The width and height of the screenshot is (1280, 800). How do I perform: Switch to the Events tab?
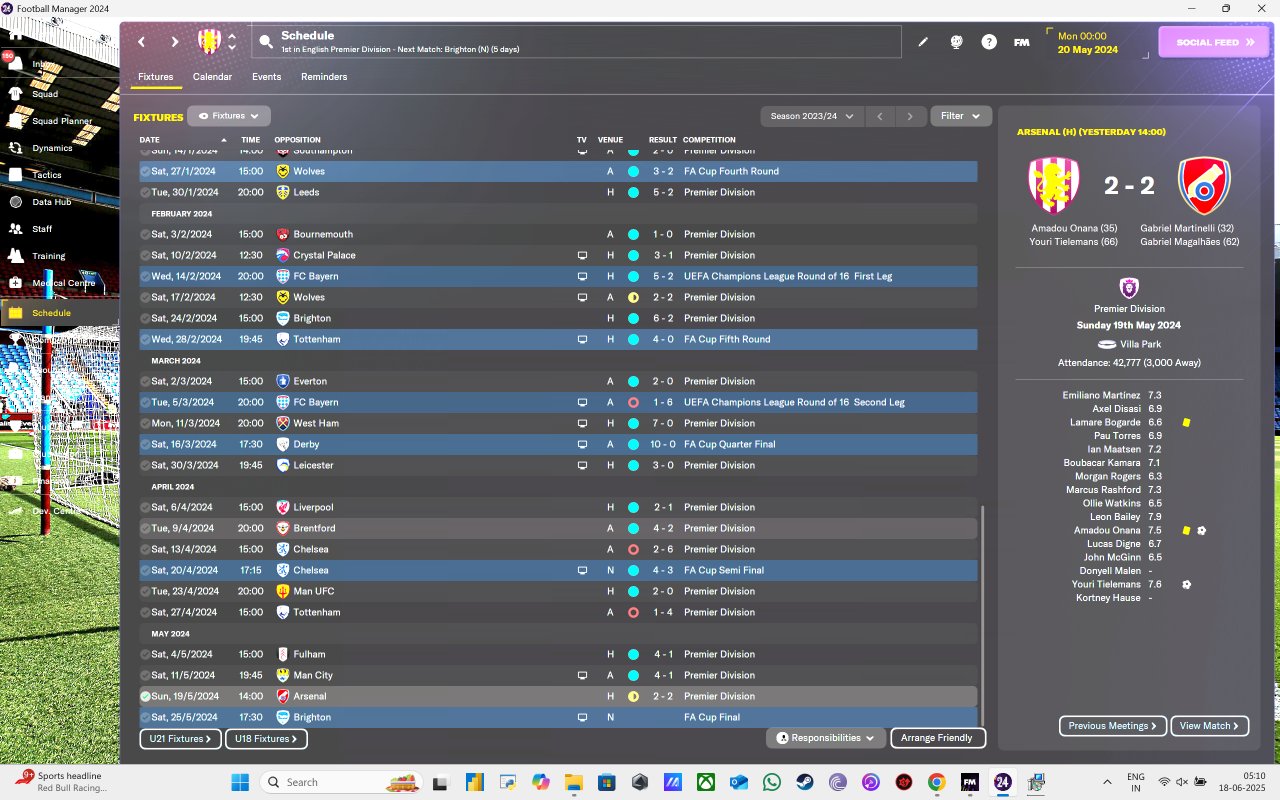(x=266, y=77)
